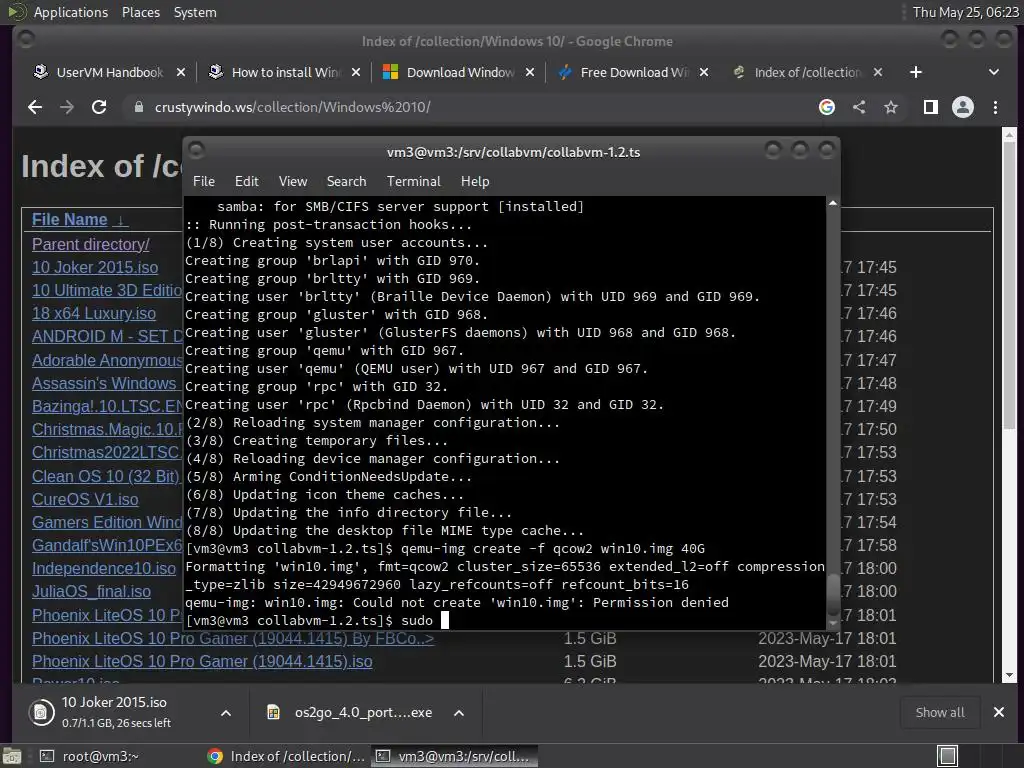The width and height of the screenshot is (1024, 768).
Task: Open JuliaOS_final.iso link
Action: point(91,591)
